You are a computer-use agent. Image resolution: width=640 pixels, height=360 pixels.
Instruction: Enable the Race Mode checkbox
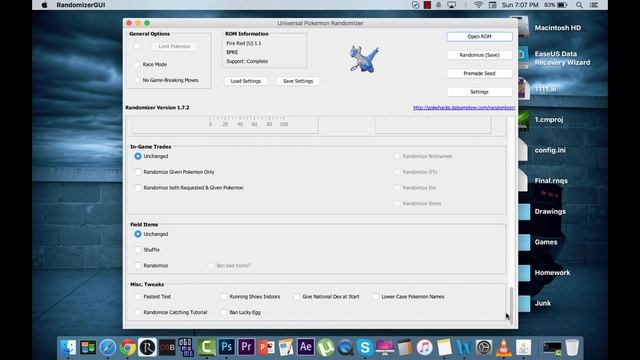click(137, 64)
